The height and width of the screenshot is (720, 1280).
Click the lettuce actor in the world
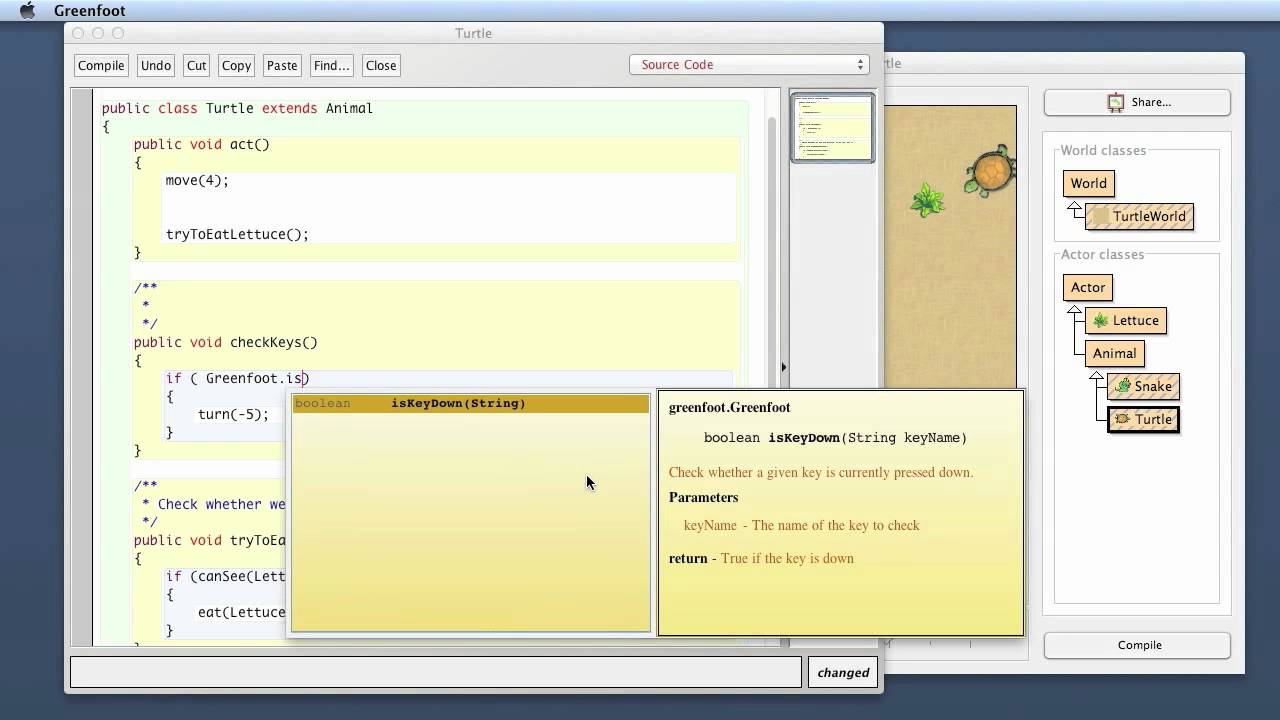[x=928, y=200]
